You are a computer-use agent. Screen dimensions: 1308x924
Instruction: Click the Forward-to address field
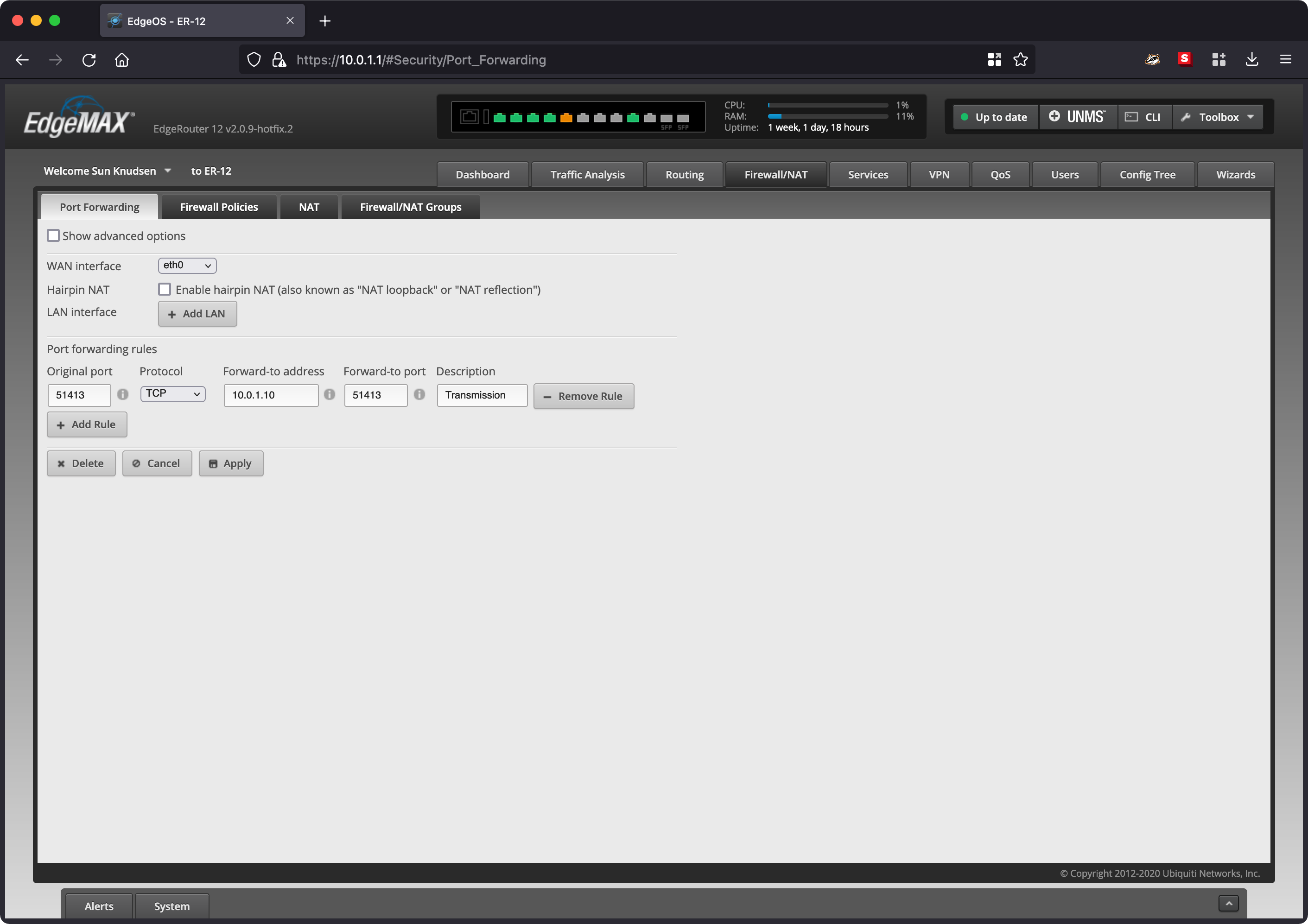(x=271, y=395)
